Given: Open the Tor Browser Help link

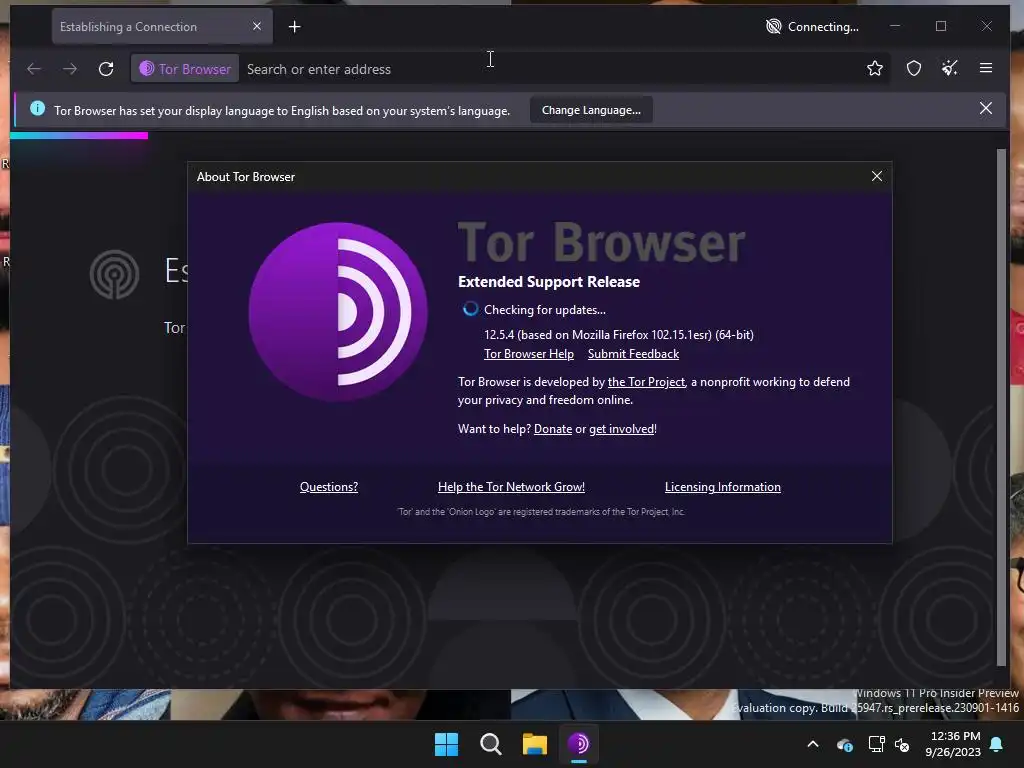Looking at the screenshot, I should 528,354.
